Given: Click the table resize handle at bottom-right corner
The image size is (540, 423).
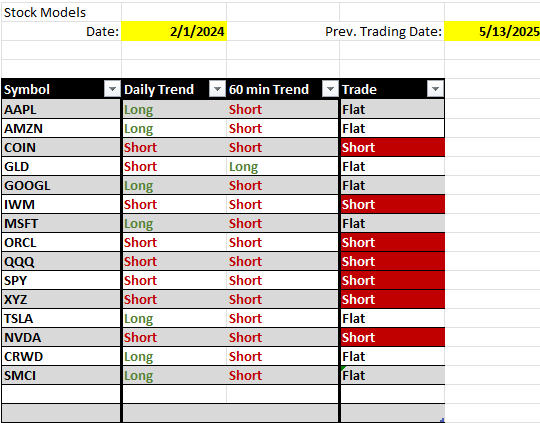Looking at the screenshot, I should coord(442,420).
